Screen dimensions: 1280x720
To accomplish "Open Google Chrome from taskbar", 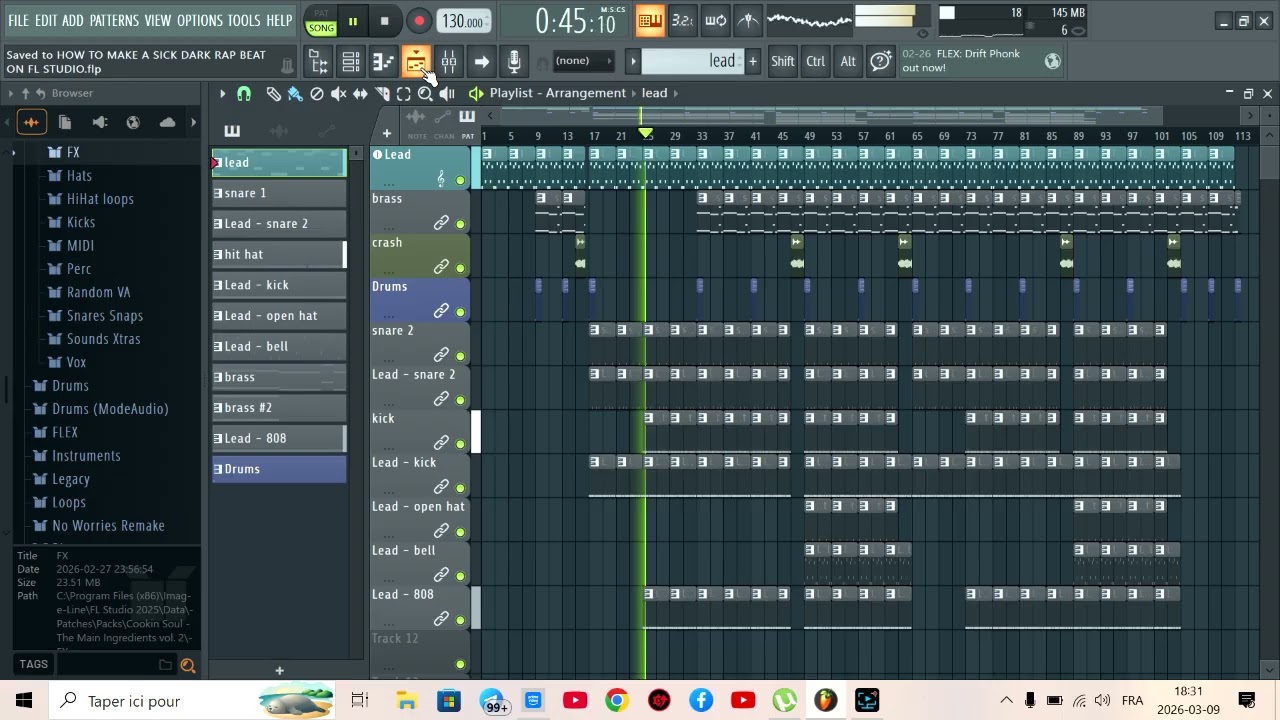I will pos(616,701).
